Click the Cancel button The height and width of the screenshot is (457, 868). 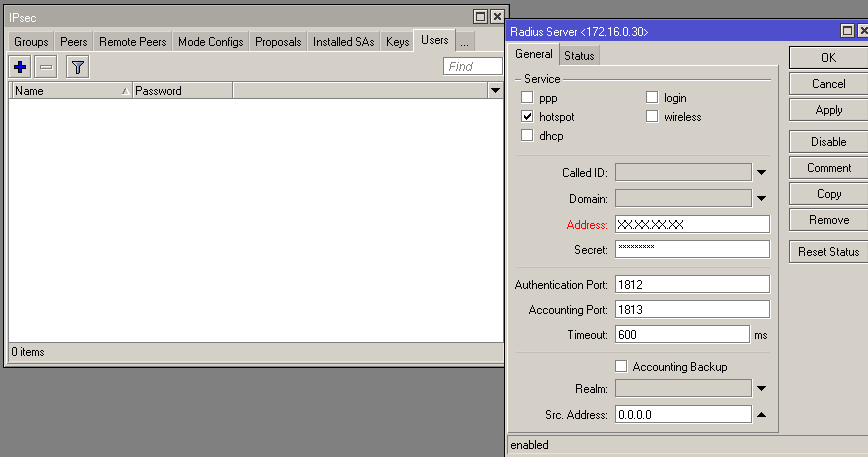coord(828,84)
